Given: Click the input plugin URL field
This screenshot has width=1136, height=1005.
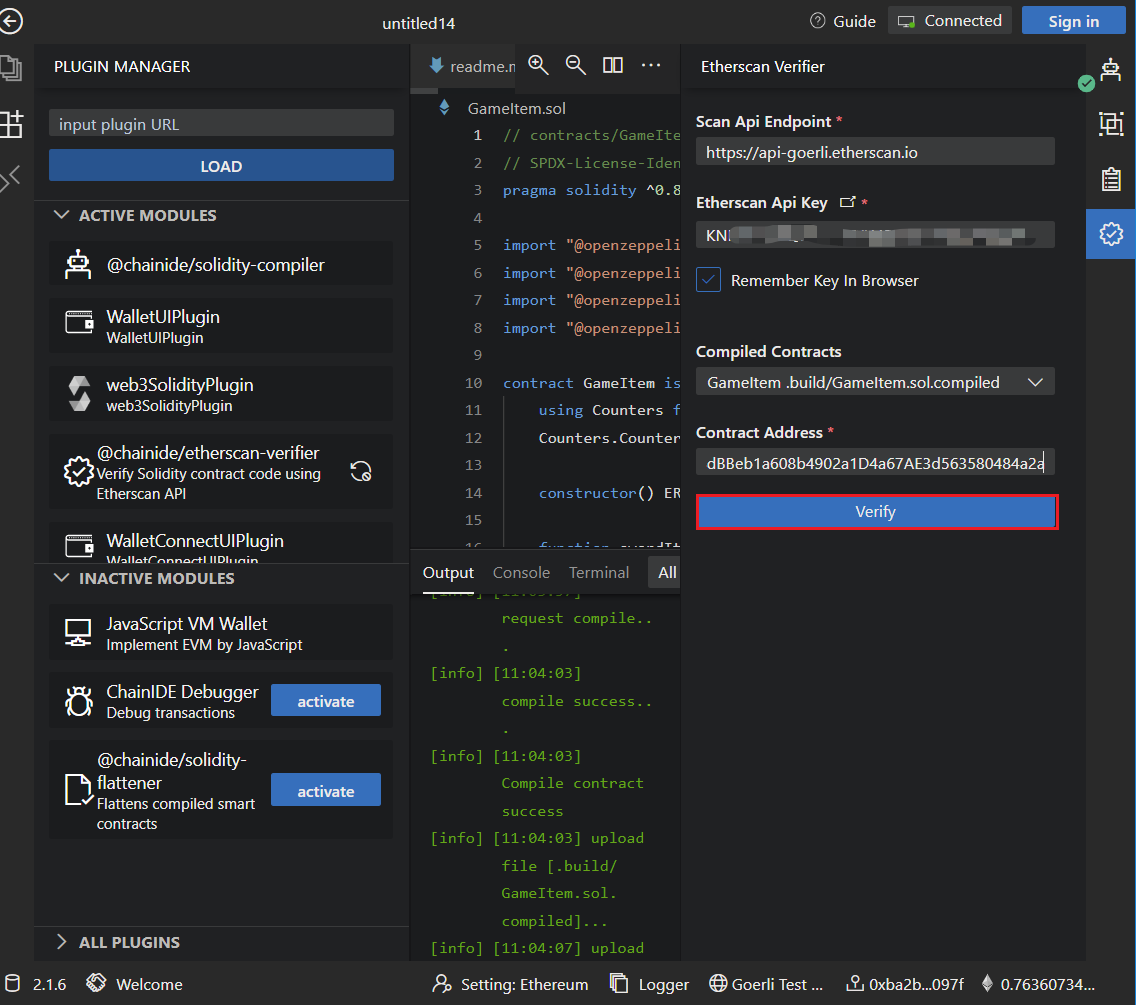Looking at the screenshot, I should click(x=221, y=124).
